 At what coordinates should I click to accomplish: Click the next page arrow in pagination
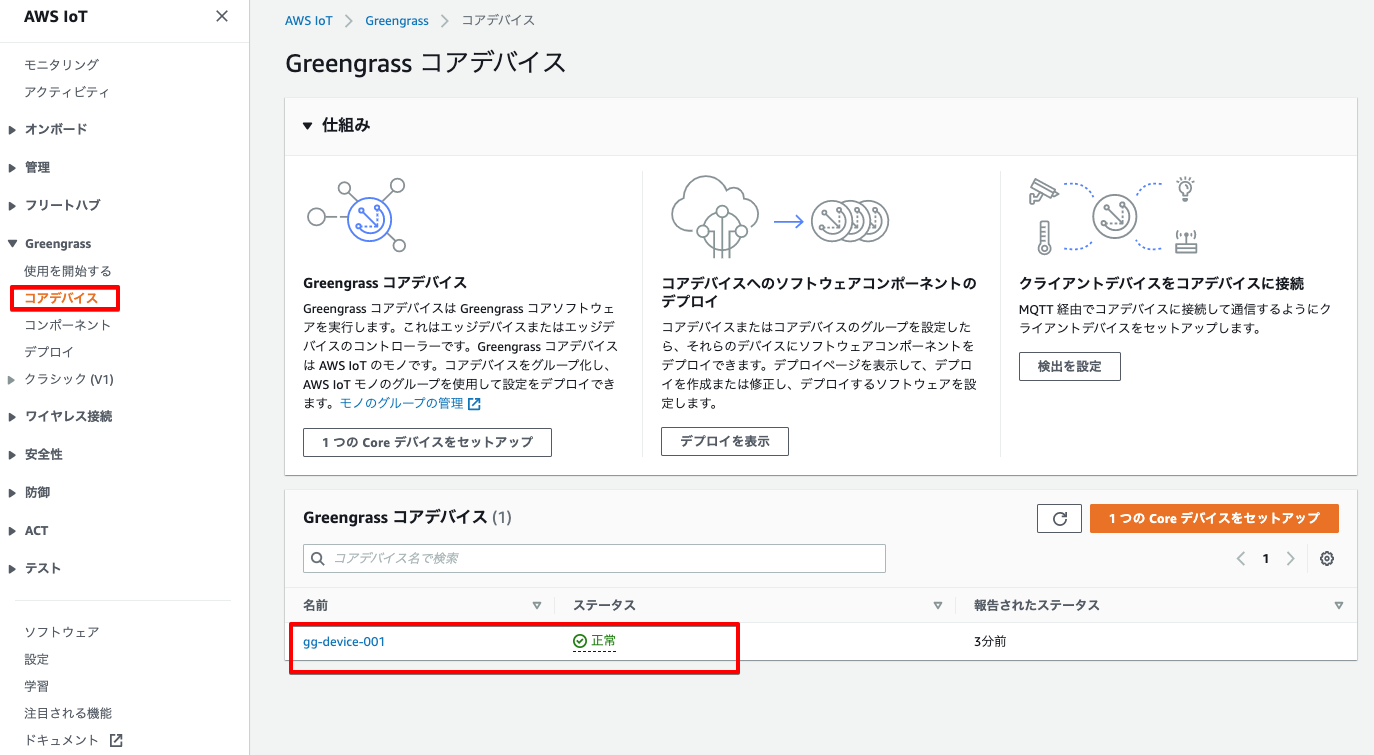[1290, 558]
